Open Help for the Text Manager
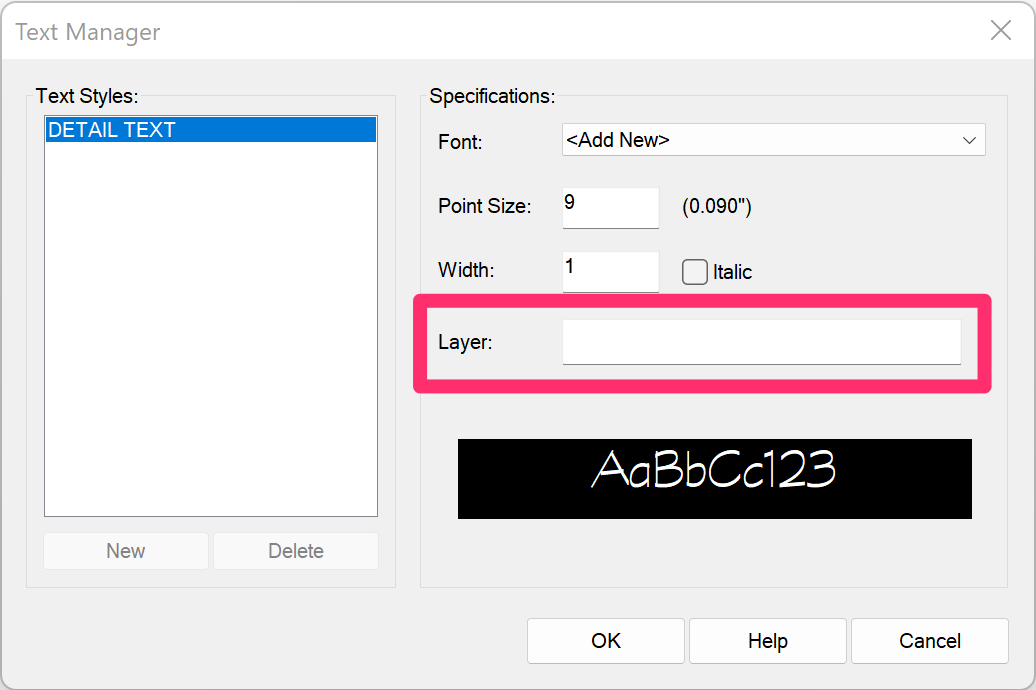 point(767,640)
